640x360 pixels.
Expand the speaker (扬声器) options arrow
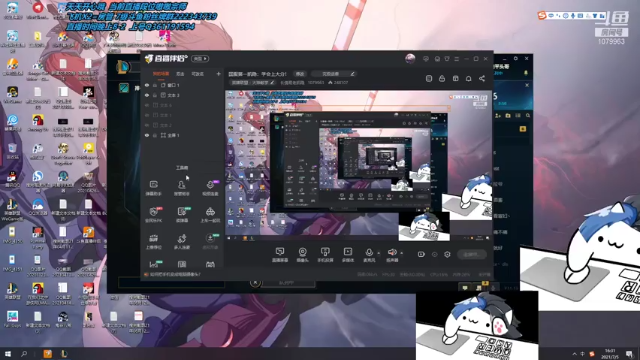402,253
